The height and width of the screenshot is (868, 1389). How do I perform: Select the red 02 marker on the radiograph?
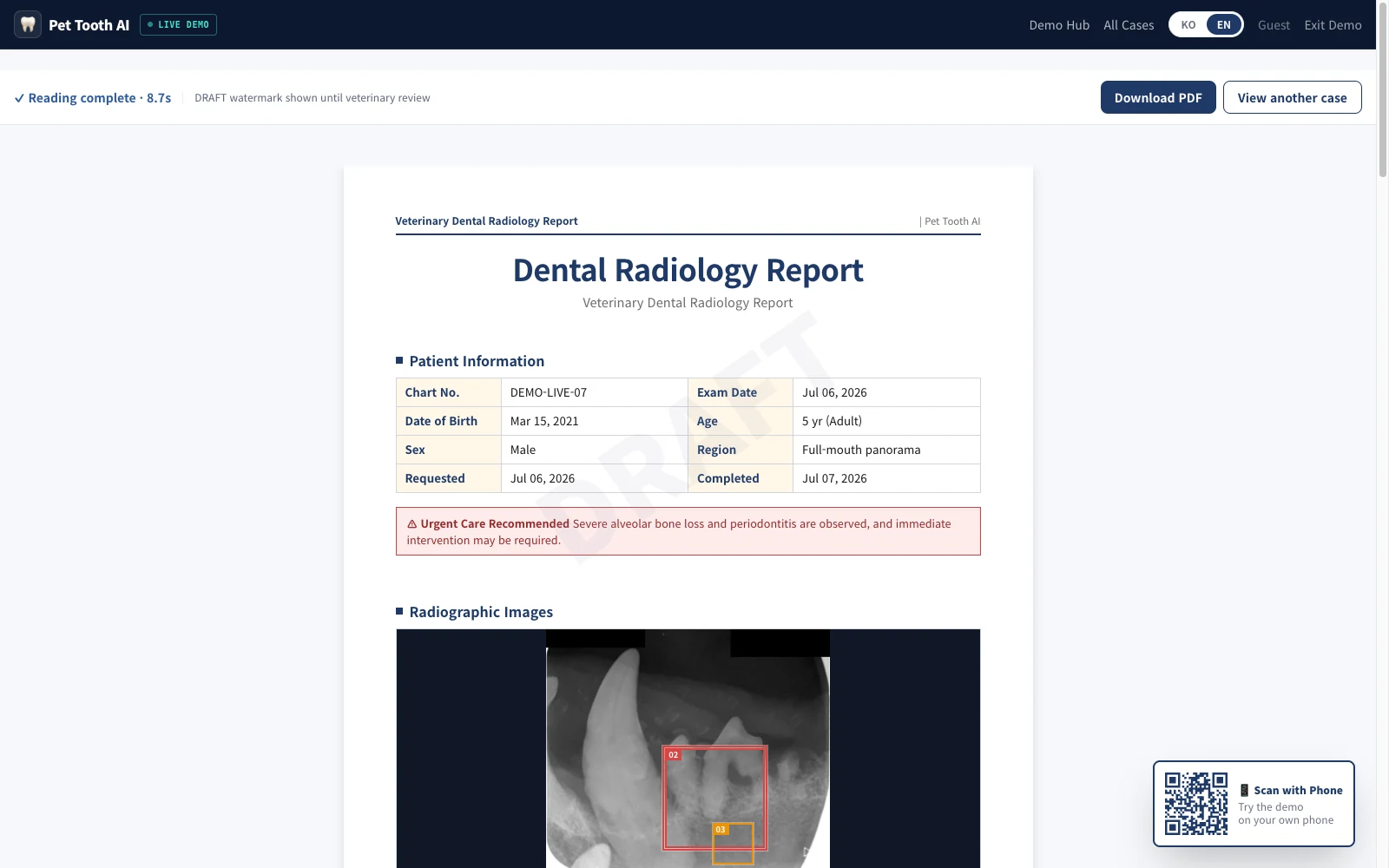tap(674, 755)
